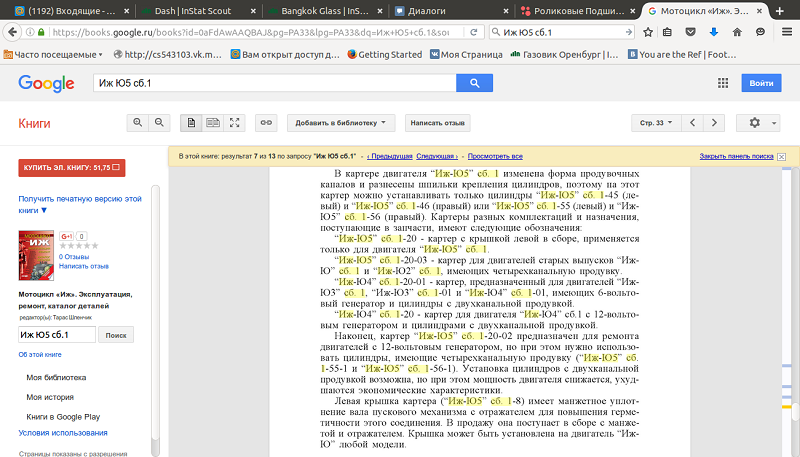The height and width of the screenshot is (457, 800).
Task: Open the settings gear menu
Action: point(758,122)
